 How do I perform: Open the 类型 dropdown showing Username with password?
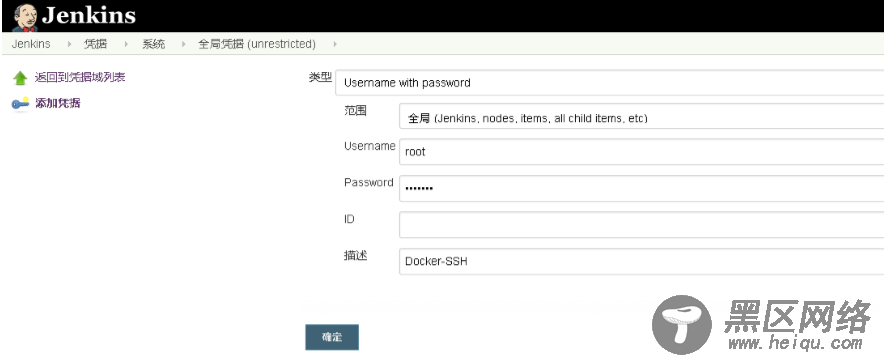[609, 83]
